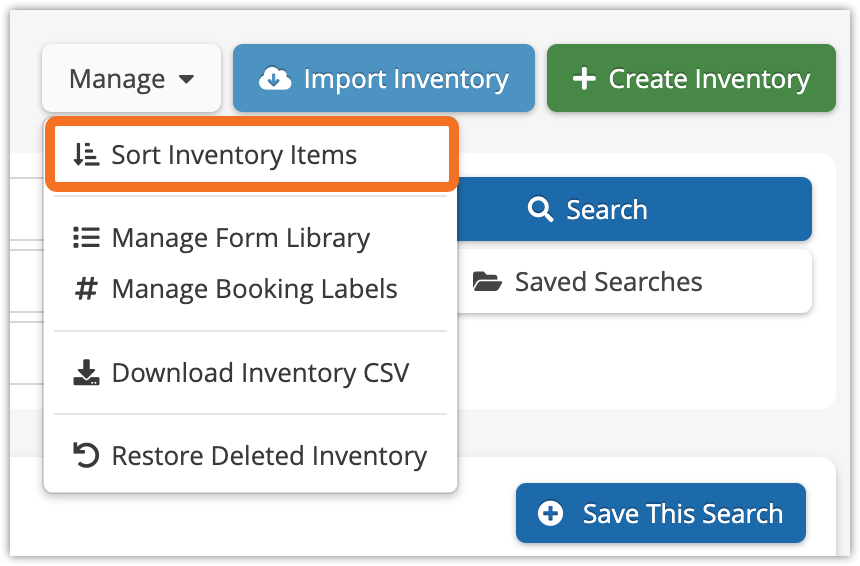Click the cloud download icon on Import Inventory

pos(275,78)
